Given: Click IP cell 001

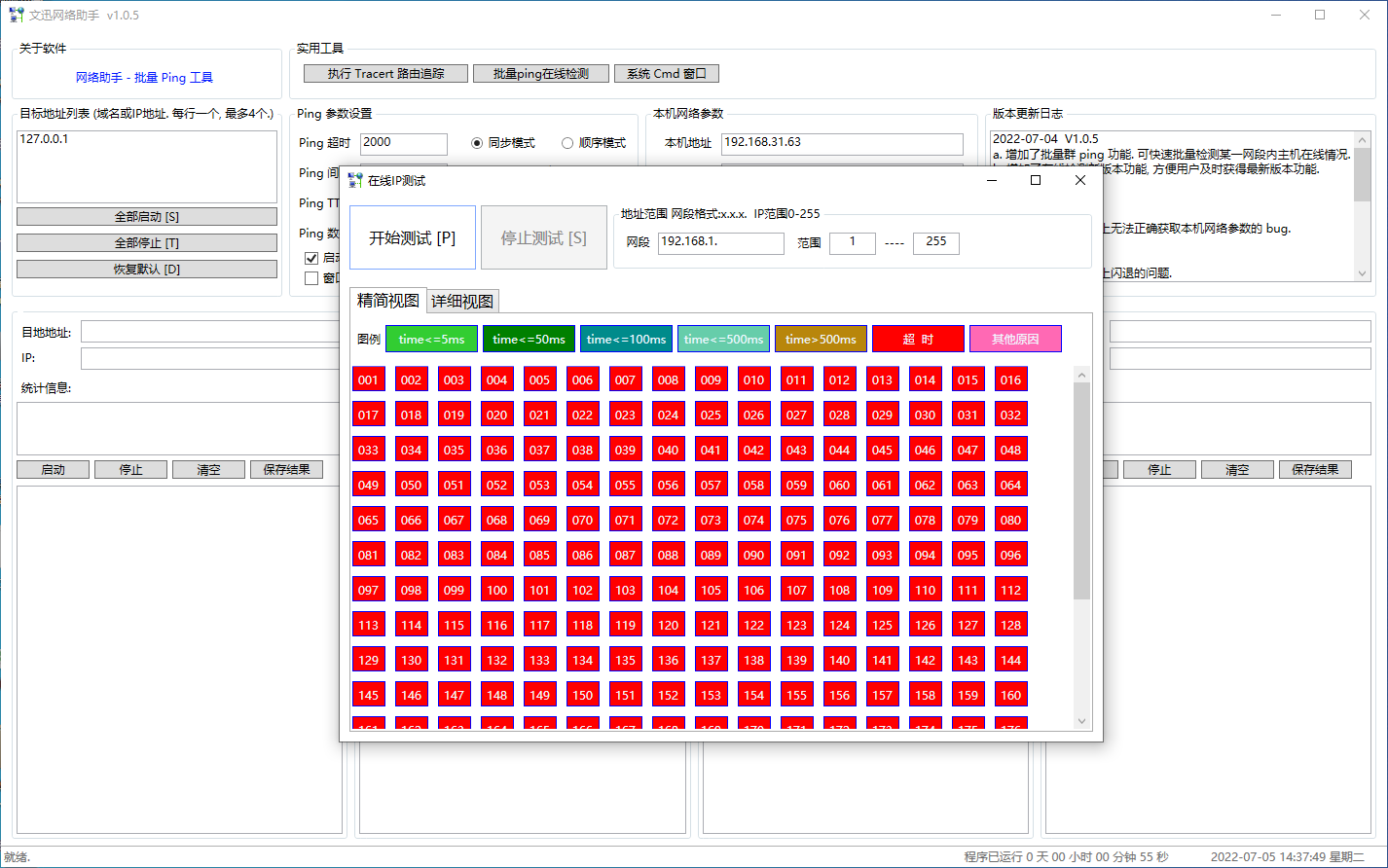Looking at the screenshot, I should pos(369,380).
